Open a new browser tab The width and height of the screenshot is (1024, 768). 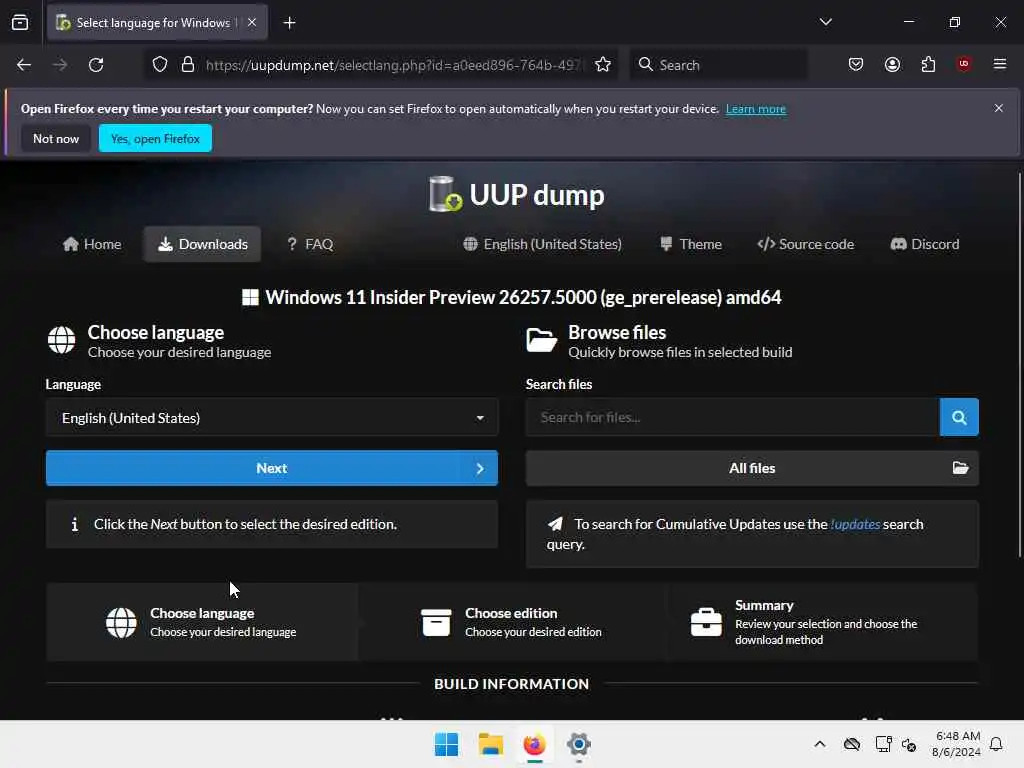(289, 23)
